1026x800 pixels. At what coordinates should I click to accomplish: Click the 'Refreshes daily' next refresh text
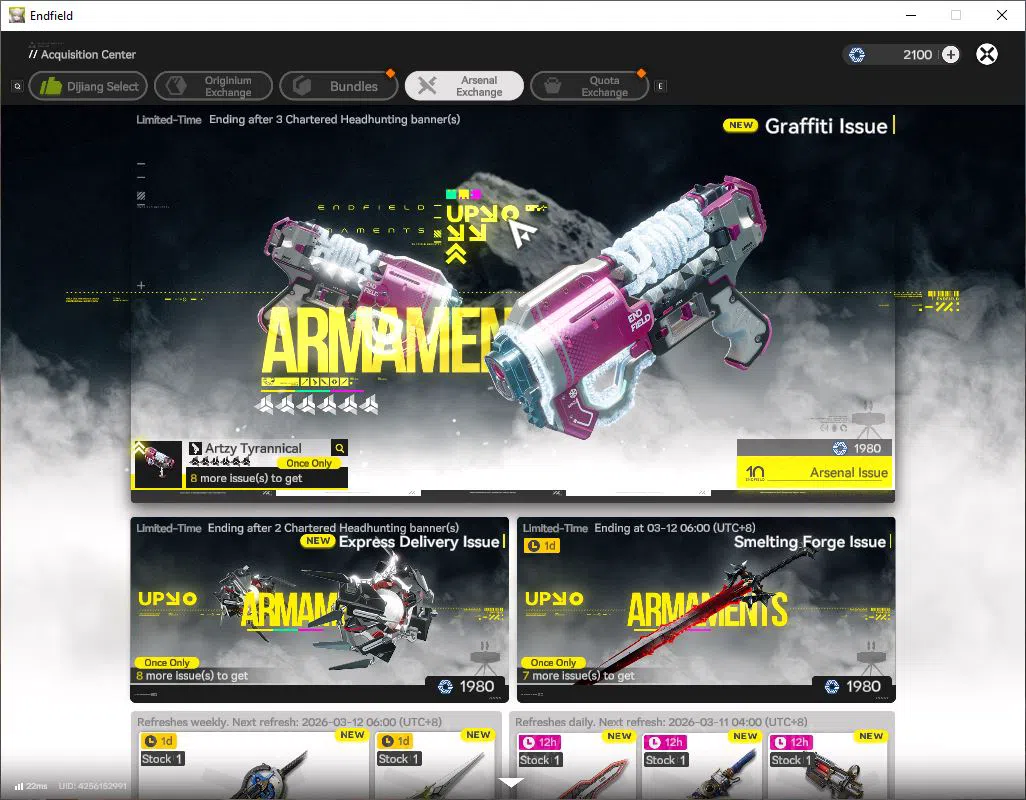661,722
